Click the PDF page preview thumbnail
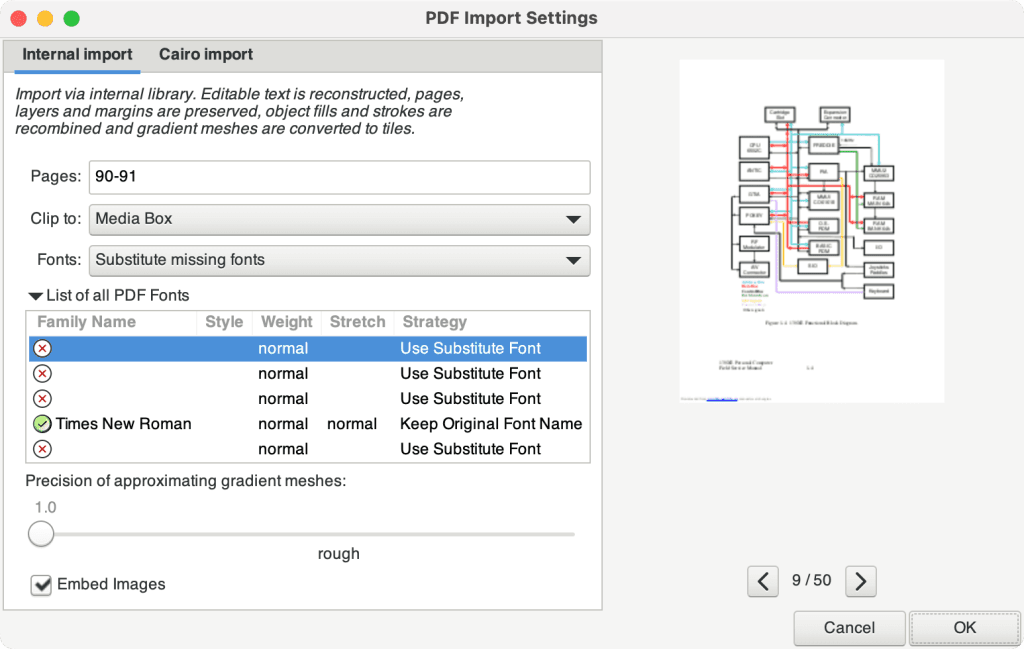 click(x=811, y=231)
